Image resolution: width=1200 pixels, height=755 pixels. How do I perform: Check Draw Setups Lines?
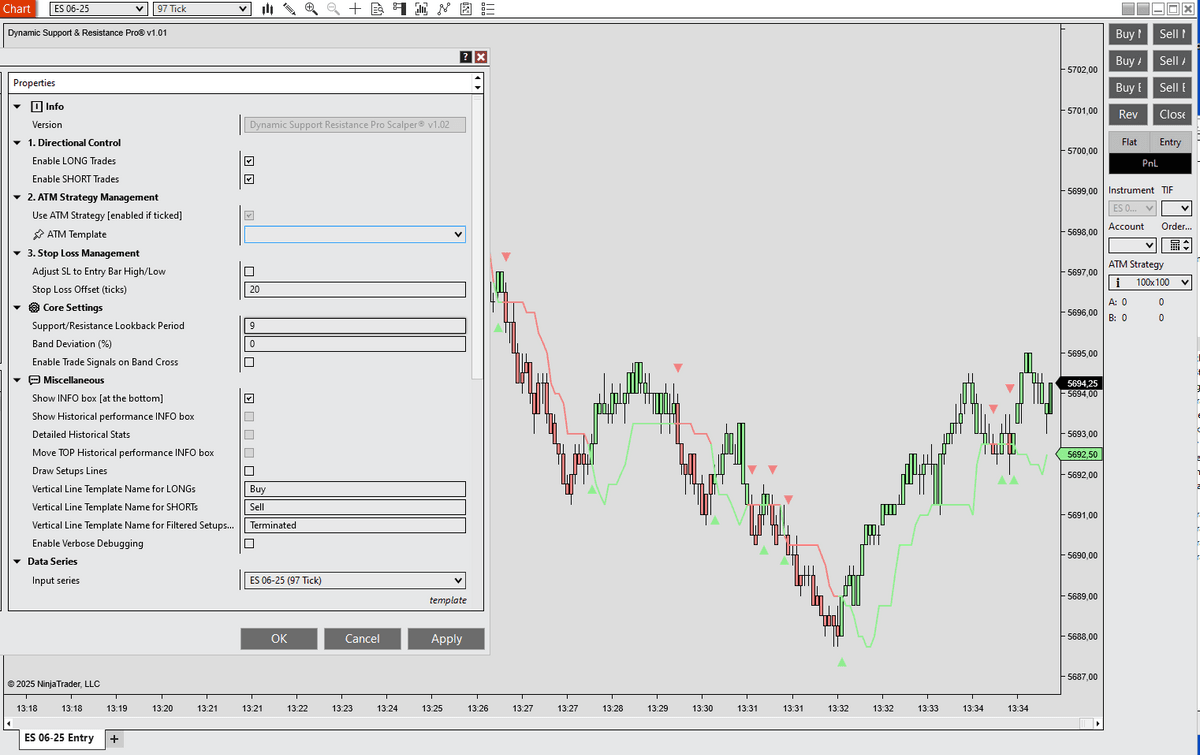249,471
